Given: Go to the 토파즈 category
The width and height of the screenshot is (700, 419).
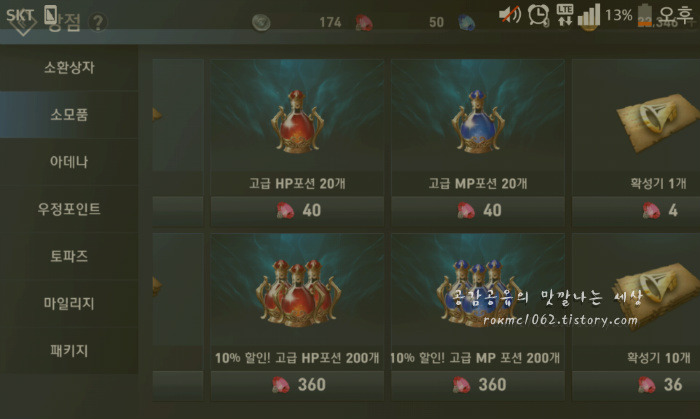Looking at the screenshot, I should tap(69, 256).
